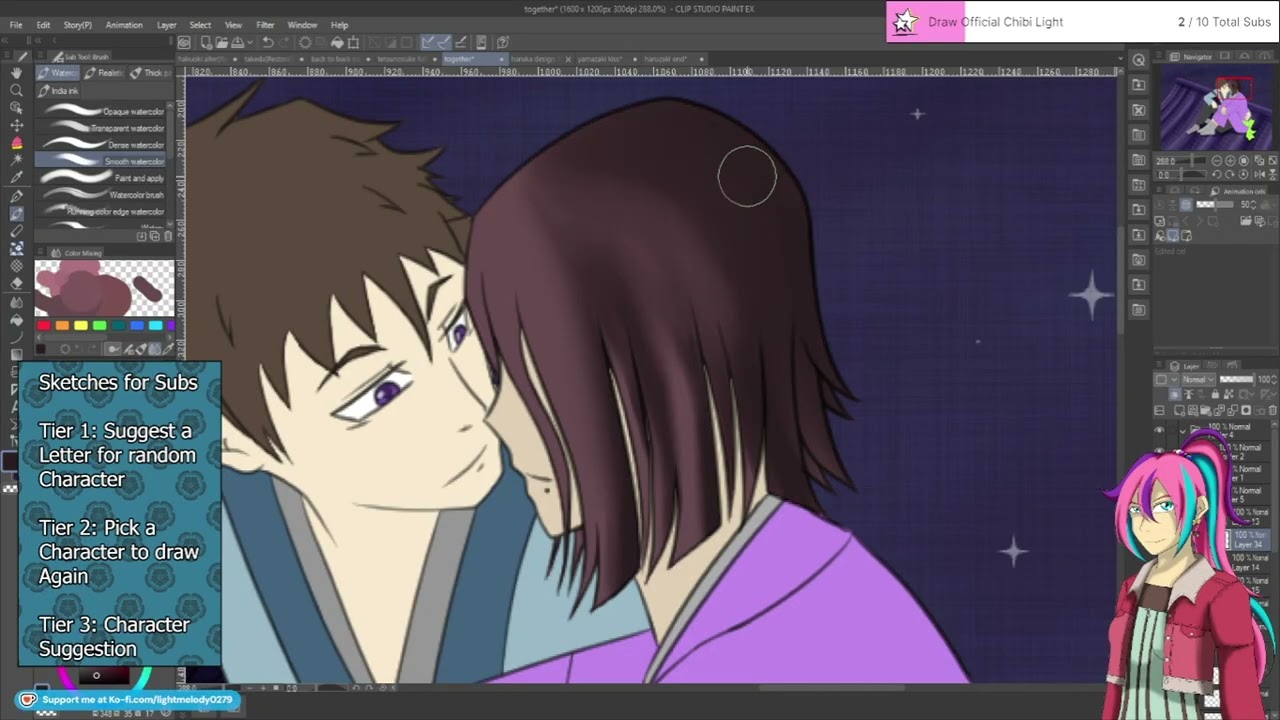Select the Zoom magnifier tool

[16, 90]
